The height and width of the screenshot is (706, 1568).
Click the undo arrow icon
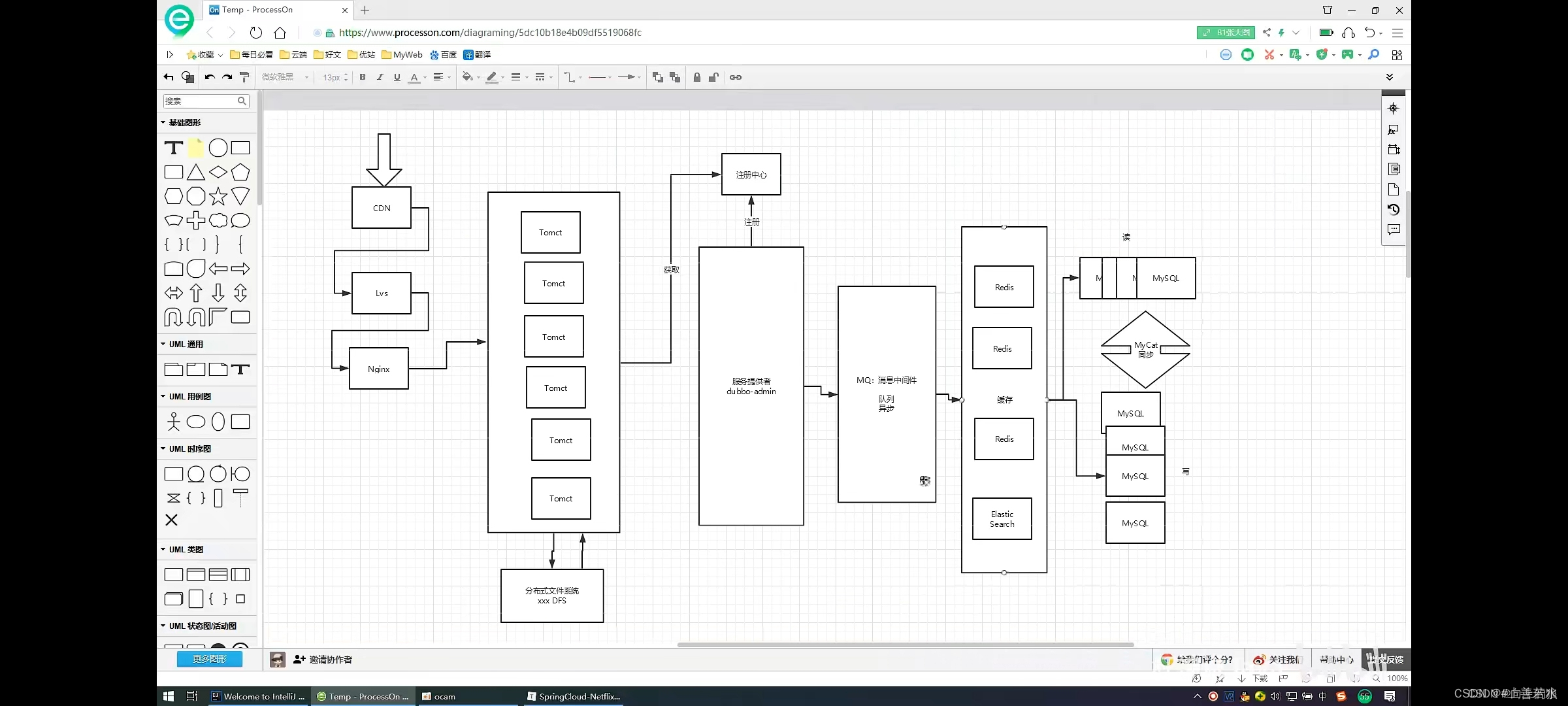tap(209, 77)
